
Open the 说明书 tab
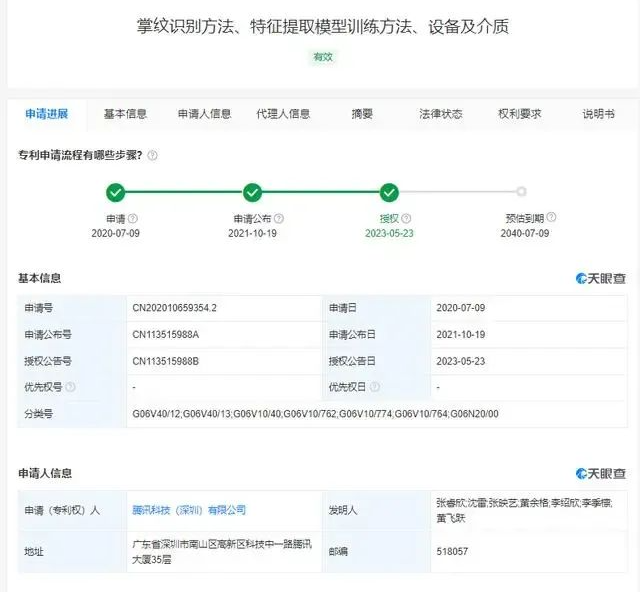598,114
